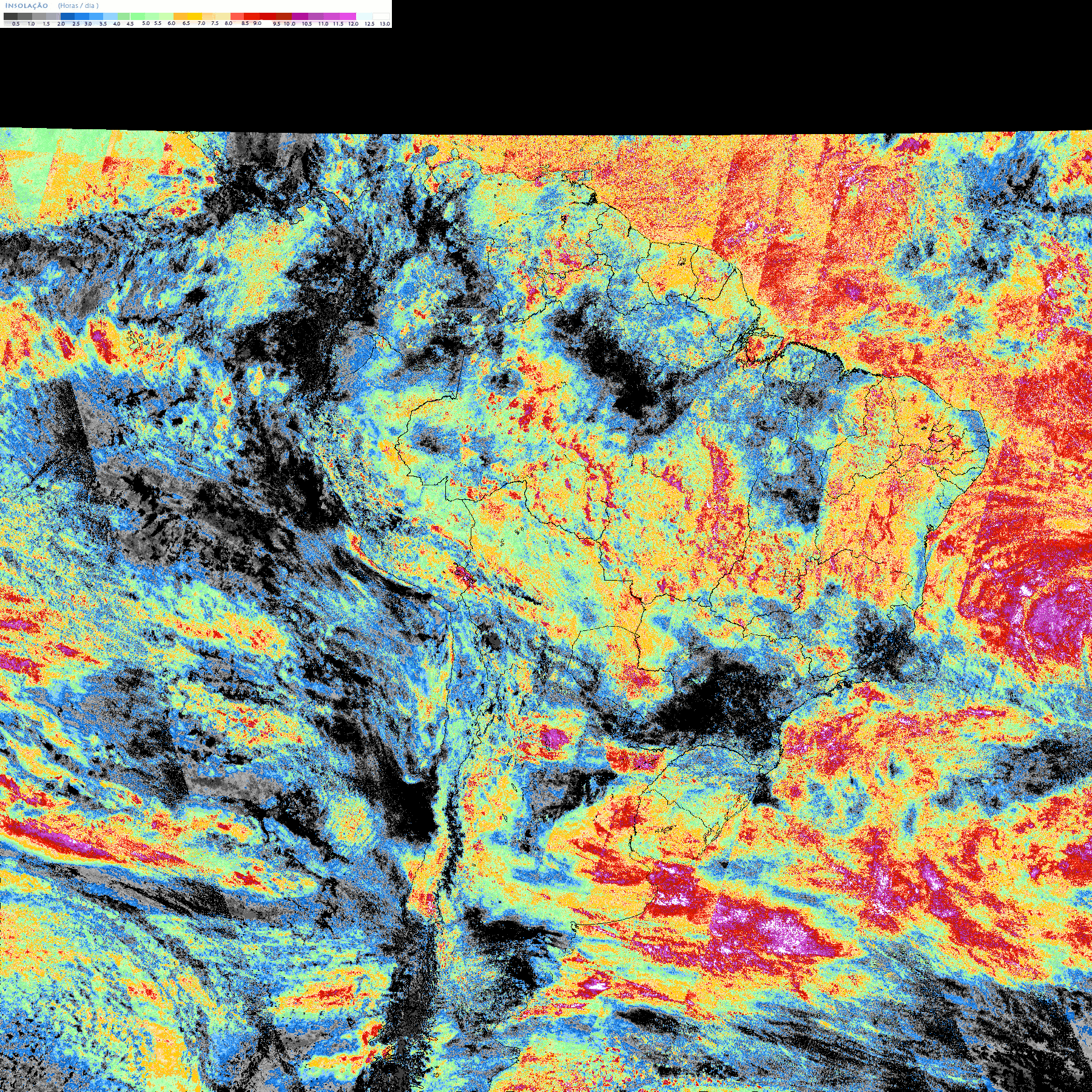
Task: Click the '6.0' legend value
Action: 171,23
